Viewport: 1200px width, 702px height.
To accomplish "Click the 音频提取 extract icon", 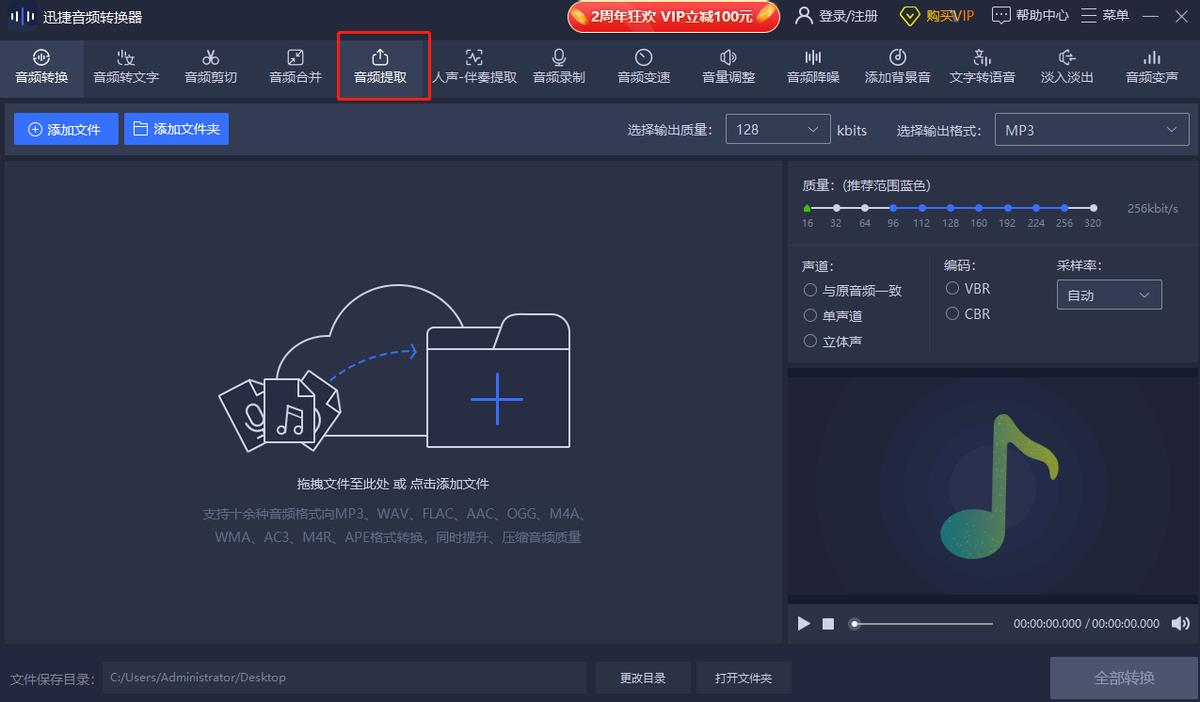I will [x=380, y=58].
